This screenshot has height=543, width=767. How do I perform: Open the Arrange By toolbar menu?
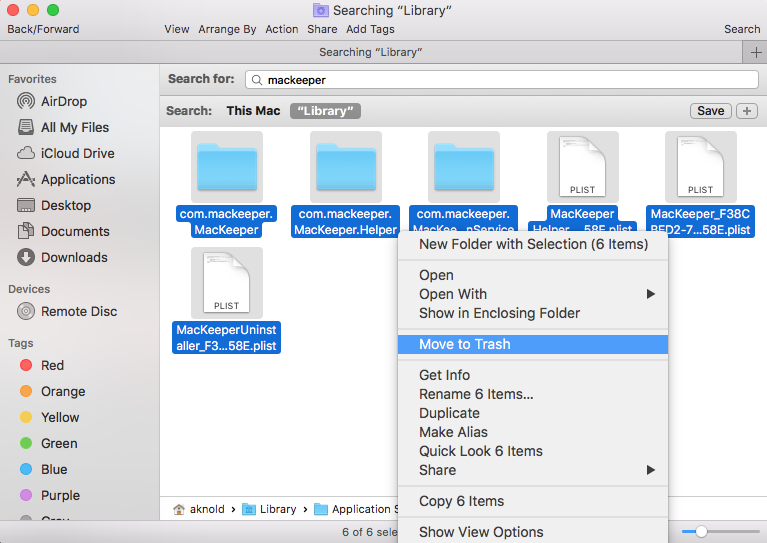click(x=227, y=29)
